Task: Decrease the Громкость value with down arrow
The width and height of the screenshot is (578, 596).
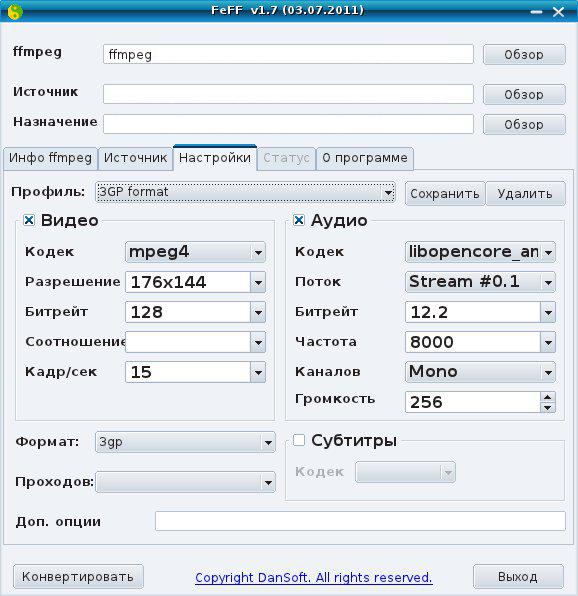Action: (x=548, y=407)
